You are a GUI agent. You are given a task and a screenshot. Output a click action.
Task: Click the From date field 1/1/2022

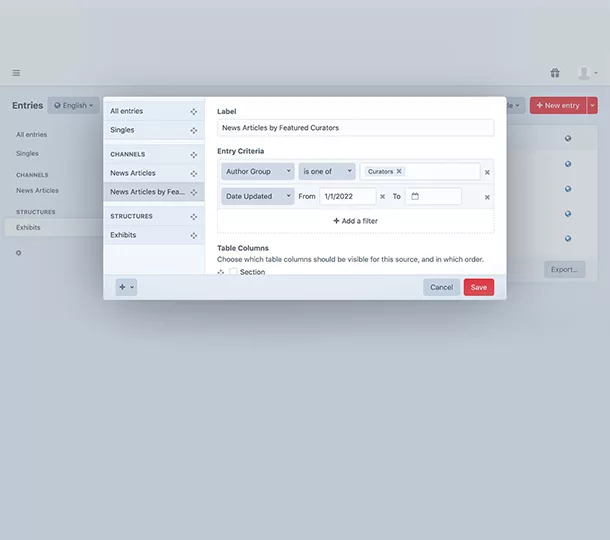(348, 196)
